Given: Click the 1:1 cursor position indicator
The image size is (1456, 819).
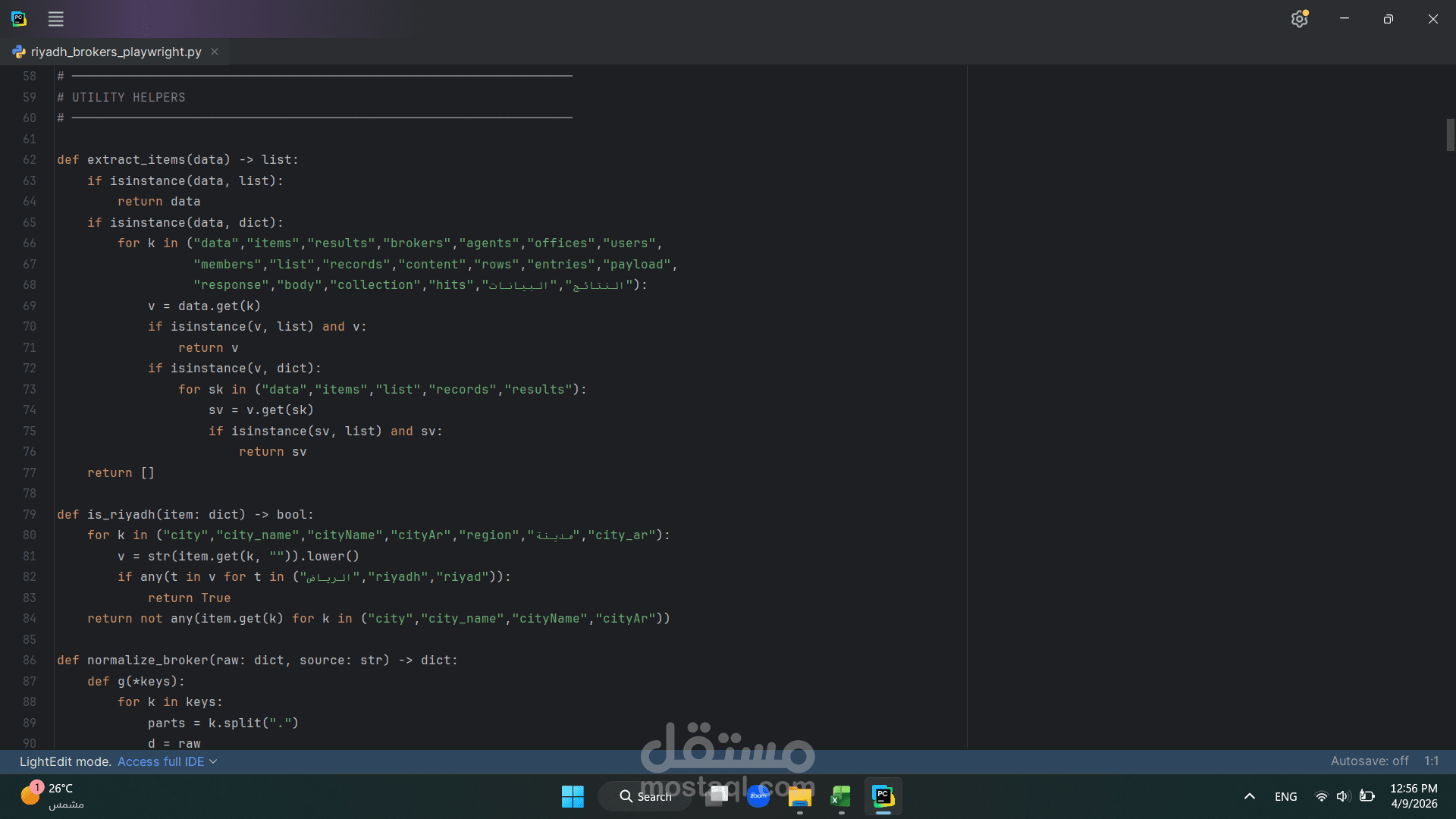Looking at the screenshot, I should 1431,761.
